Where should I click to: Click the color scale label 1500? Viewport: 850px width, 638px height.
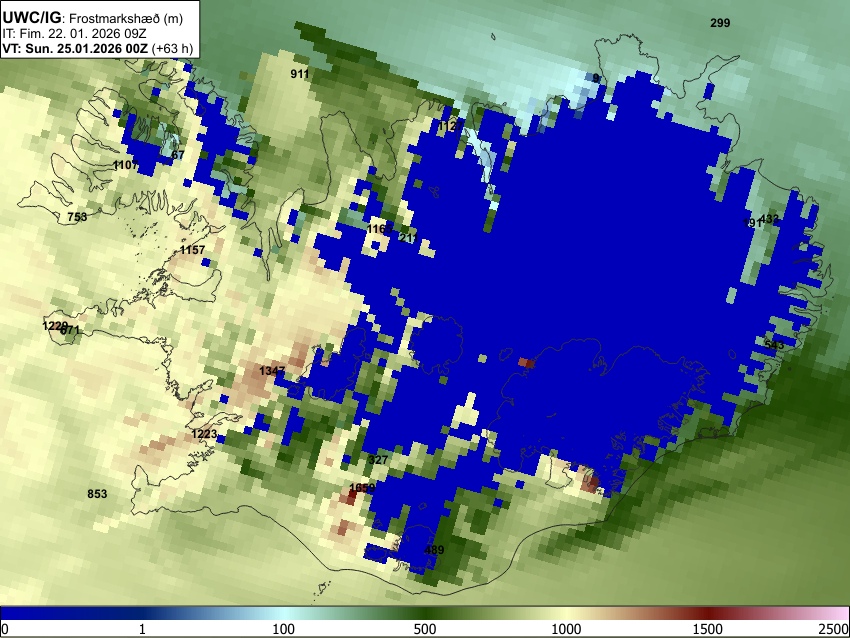click(708, 629)
